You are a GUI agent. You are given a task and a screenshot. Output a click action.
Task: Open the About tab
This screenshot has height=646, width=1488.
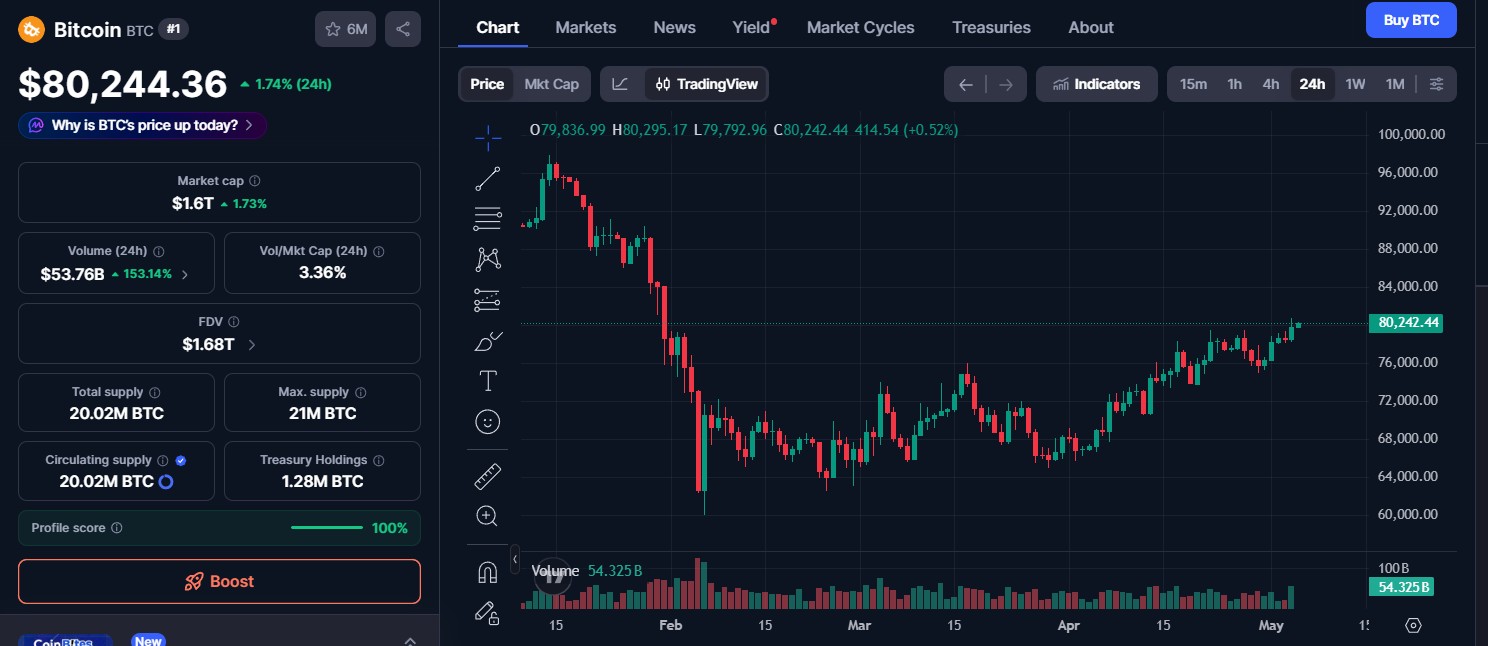tap(1091, 27)
